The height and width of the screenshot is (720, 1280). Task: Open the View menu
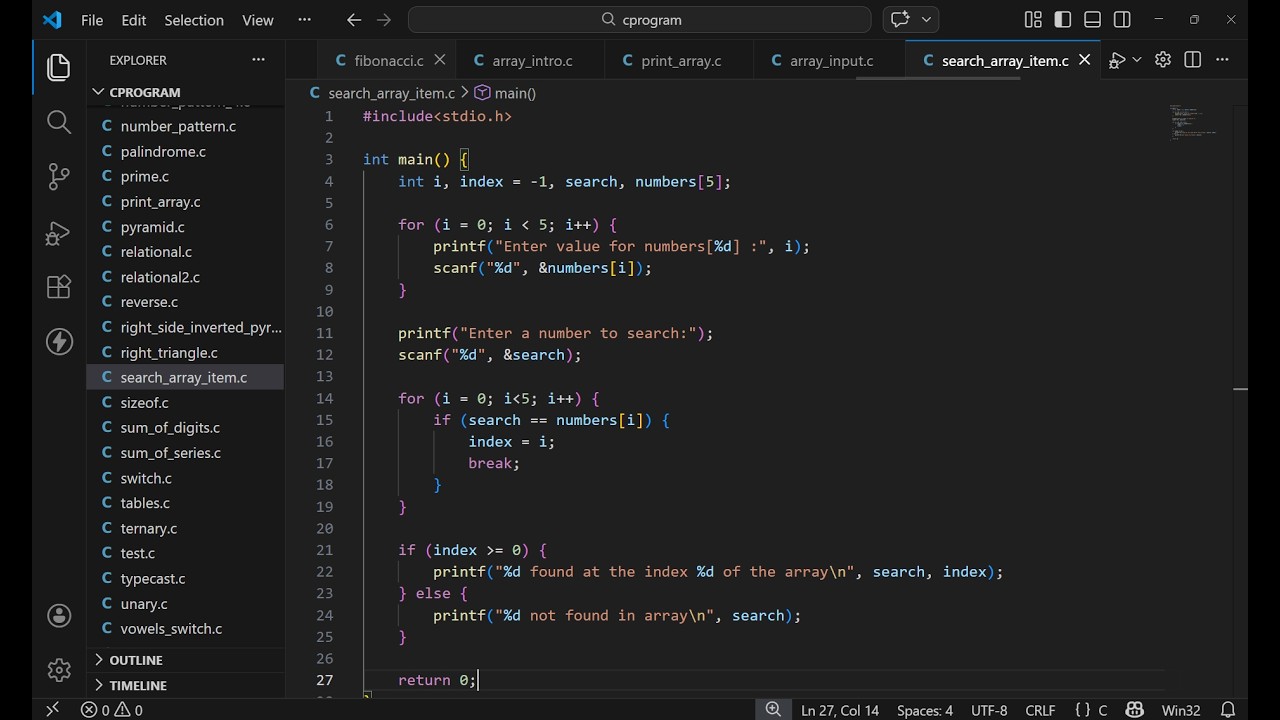(x=258, y=20)
